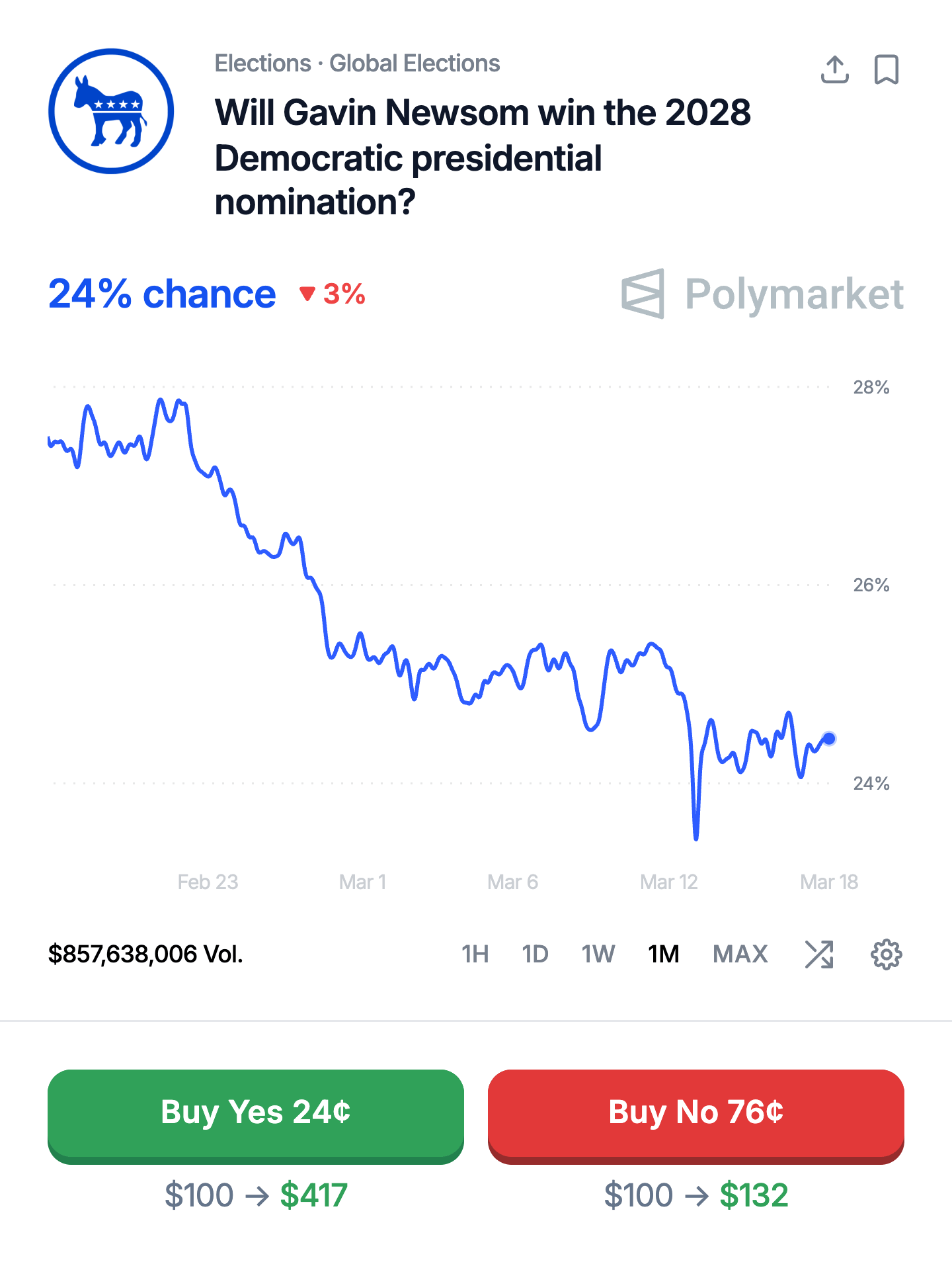The width and height of the screenshot is (952, 1268).
Task: Click the chart's current price endpoint dot
Action: coord(829,738)
